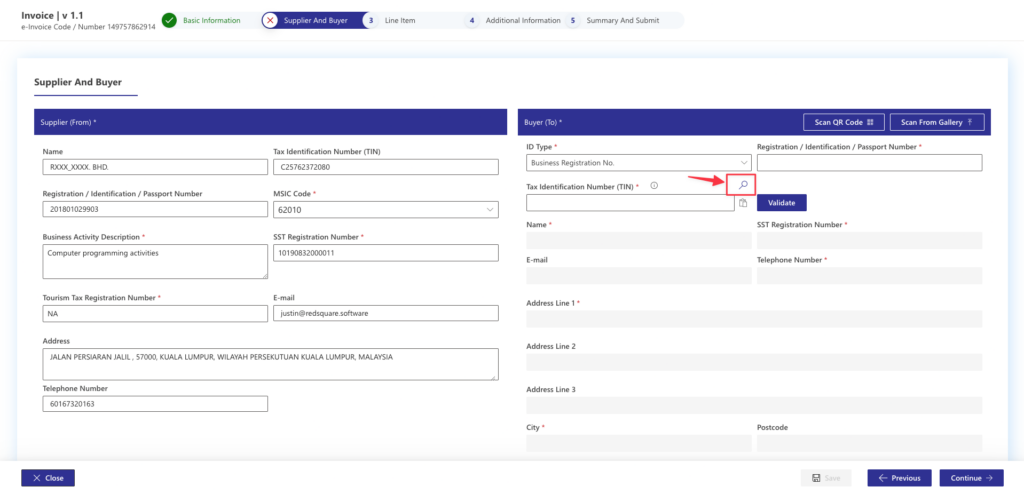Click Tourism Tax Registration Number field
The height and width of the screenshot is (495, 1024).
pos(155,313)
